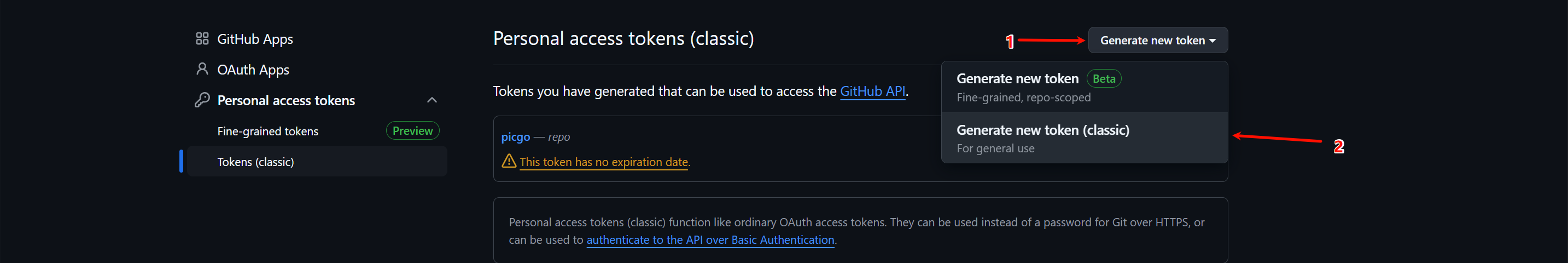Select Tokens (classic) in the sidebar
Screen dimensions: 1568x263
click(255, 162)
